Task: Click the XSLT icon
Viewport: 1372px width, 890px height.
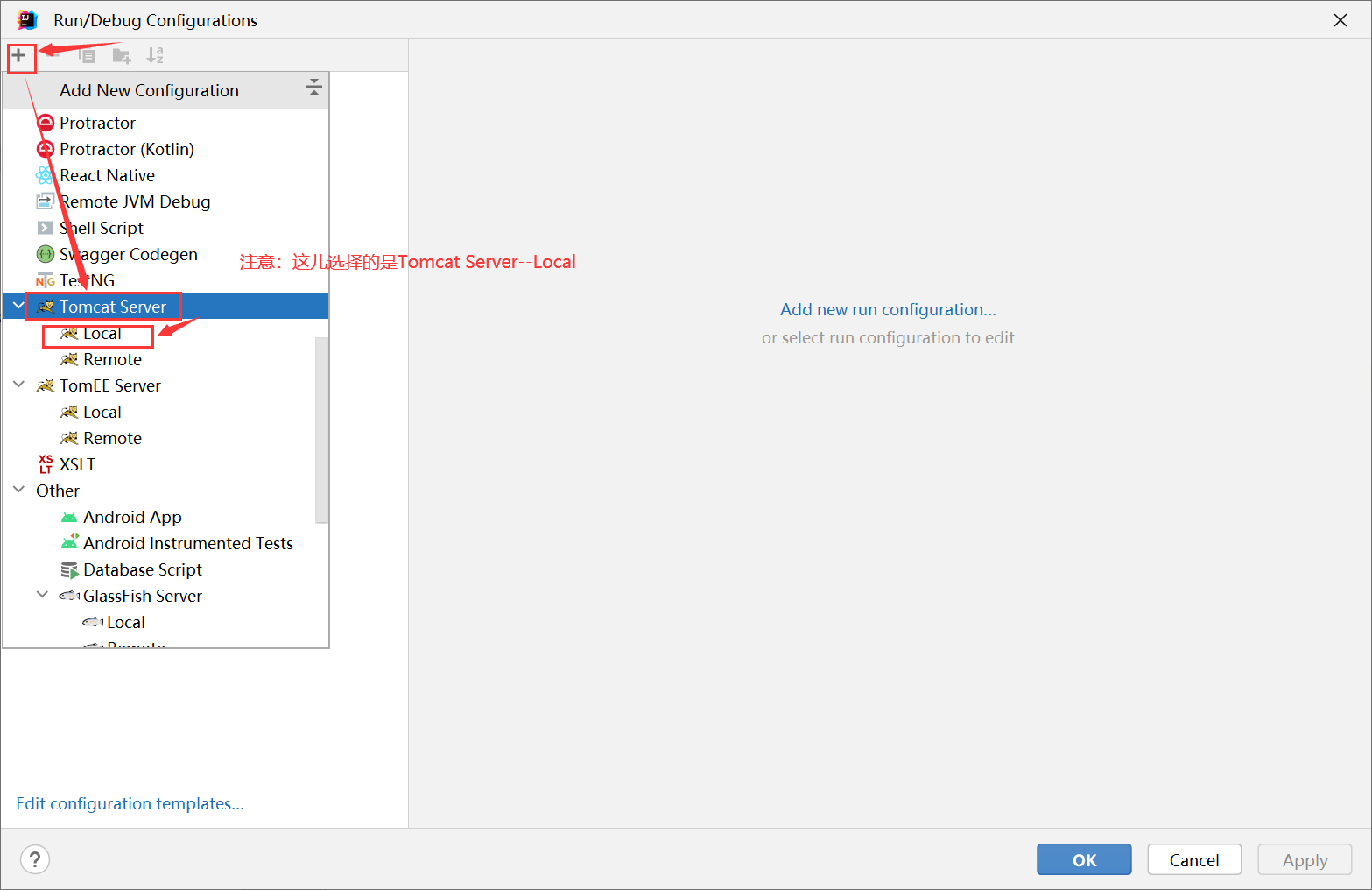Action: [x=46, y=464]
